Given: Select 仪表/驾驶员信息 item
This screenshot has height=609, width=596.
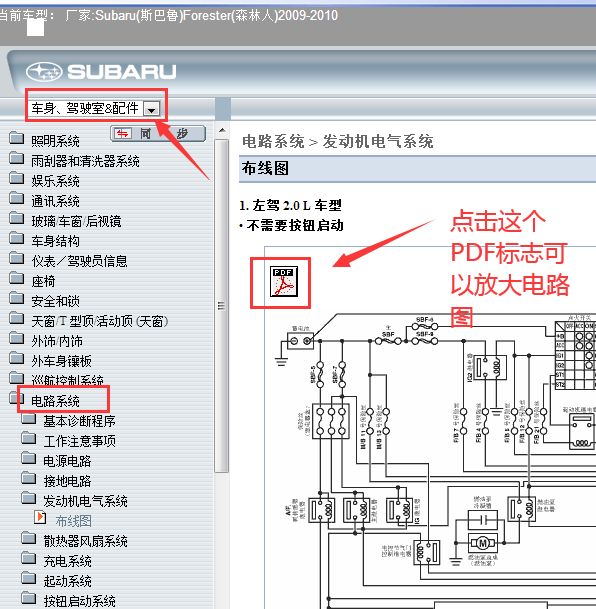Looking at the screenshot, I should point(80,261).
